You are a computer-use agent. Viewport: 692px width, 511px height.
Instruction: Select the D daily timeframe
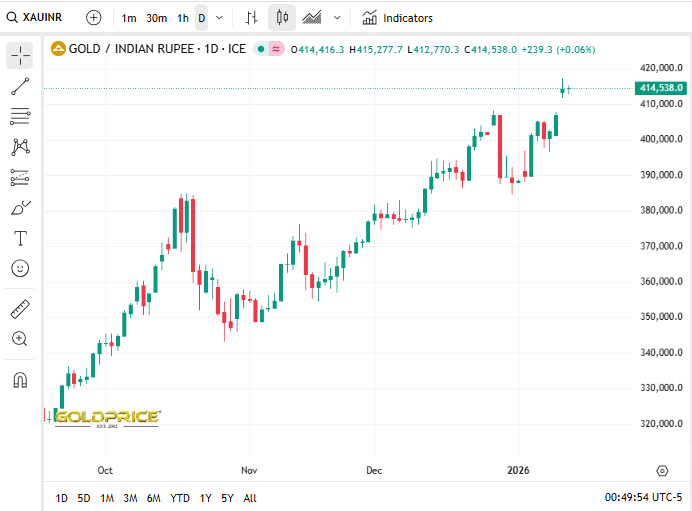pyautogui.click(x=202, y=18)
